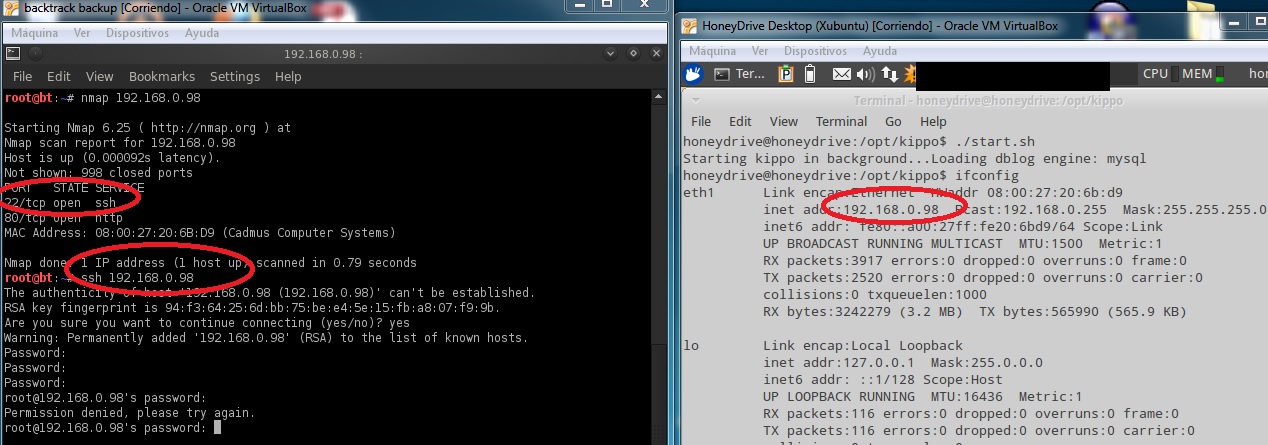Open the Go menu in Xfce terminal
Screen dimensions: 1268x445
[x=893, y=121]
